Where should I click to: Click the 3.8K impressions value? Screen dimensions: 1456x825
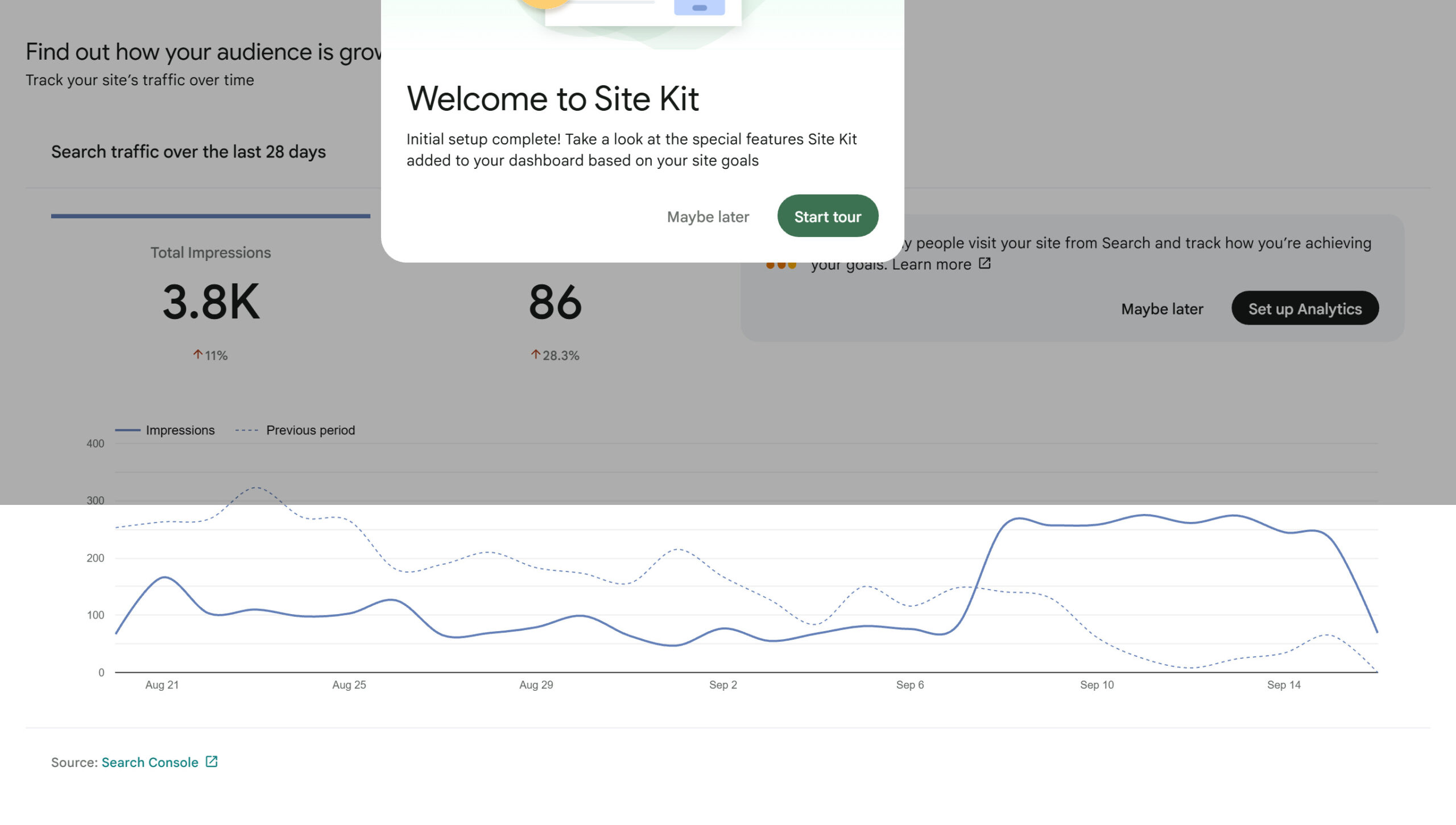coord(210,302)
